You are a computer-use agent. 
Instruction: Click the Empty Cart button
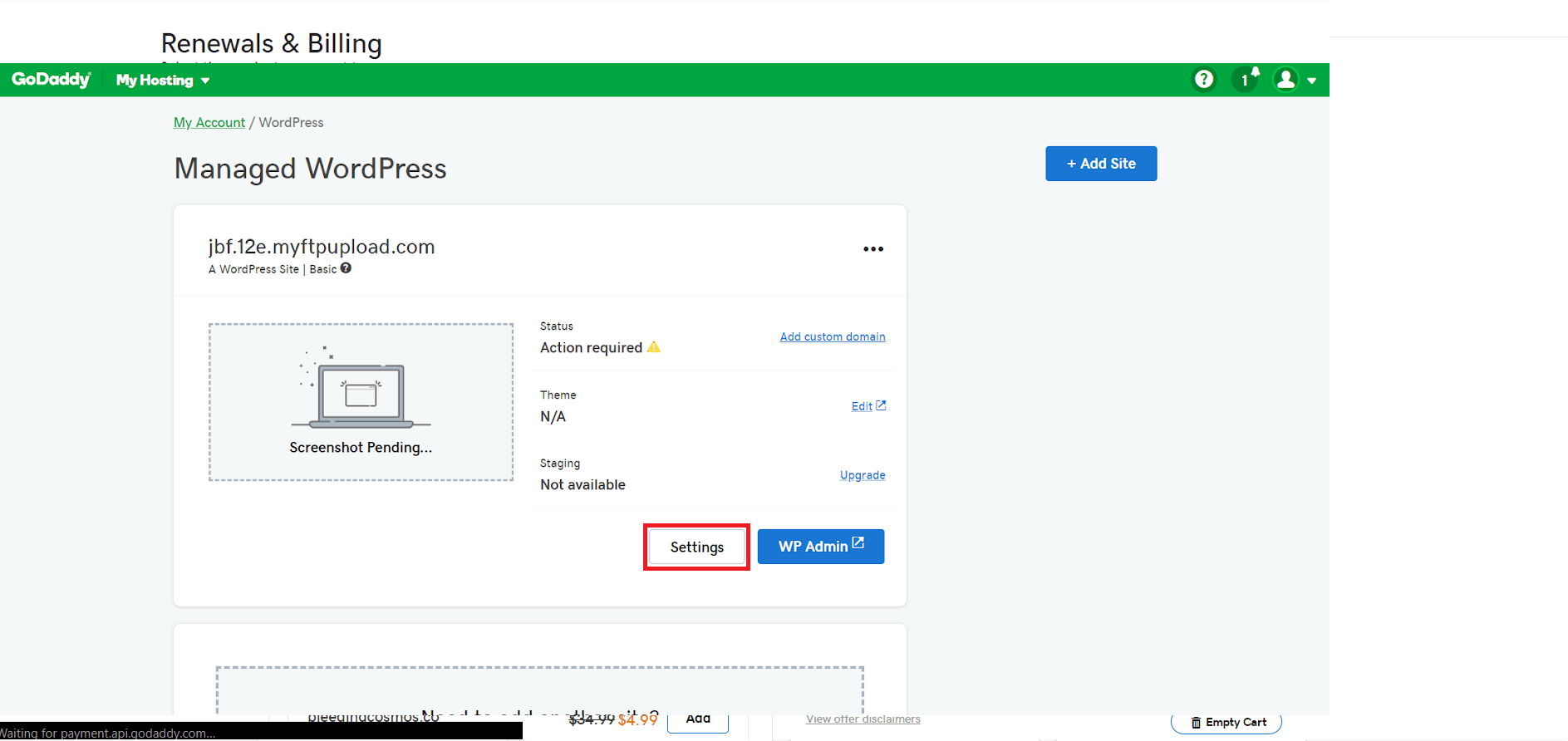click(x=1226, y=723)
